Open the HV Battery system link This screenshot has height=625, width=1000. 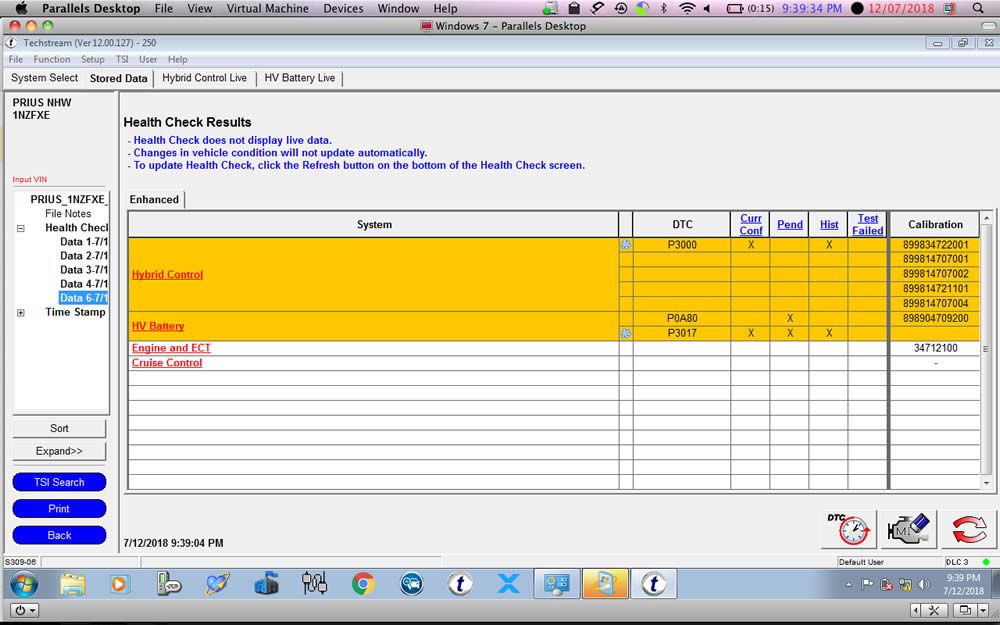(158, 326)
